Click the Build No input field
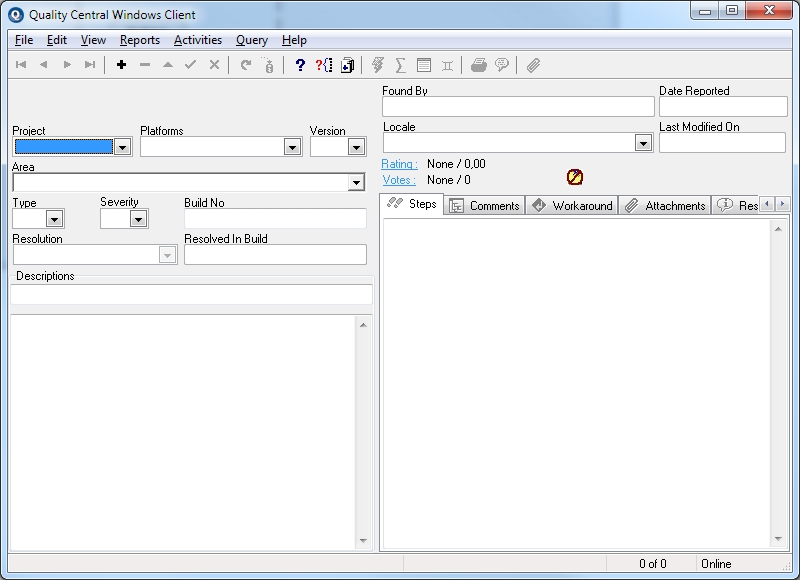This screenshot has height=580, width=800. point(276,219)
